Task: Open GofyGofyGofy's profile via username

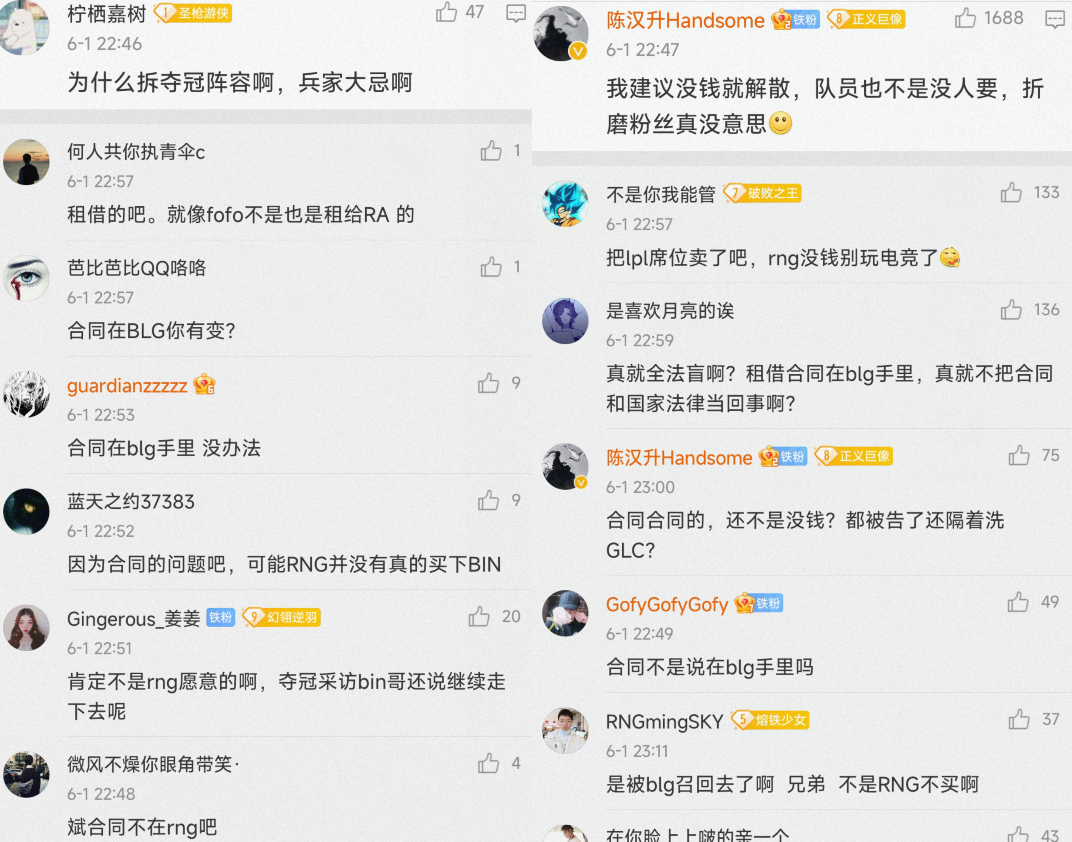Action: 667,604
